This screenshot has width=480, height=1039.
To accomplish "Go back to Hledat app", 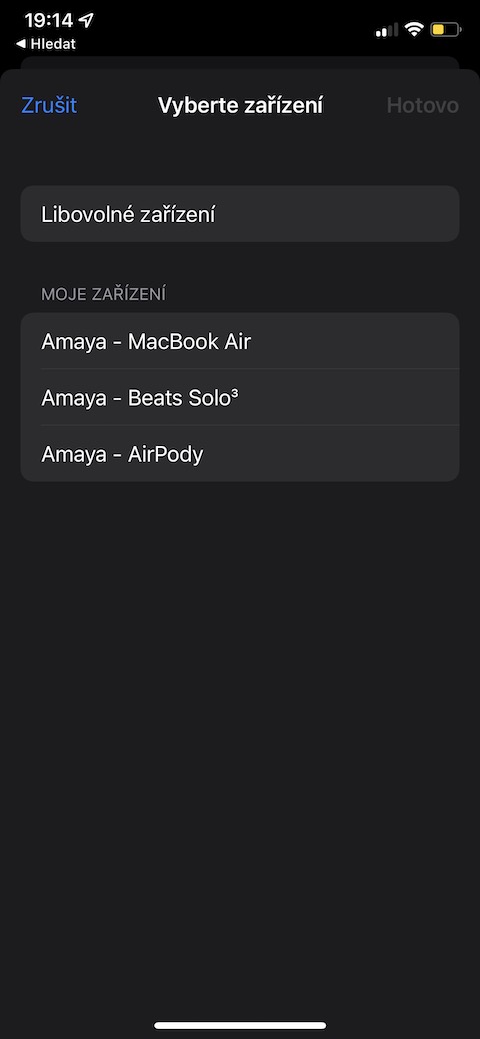I will (45, 44).
